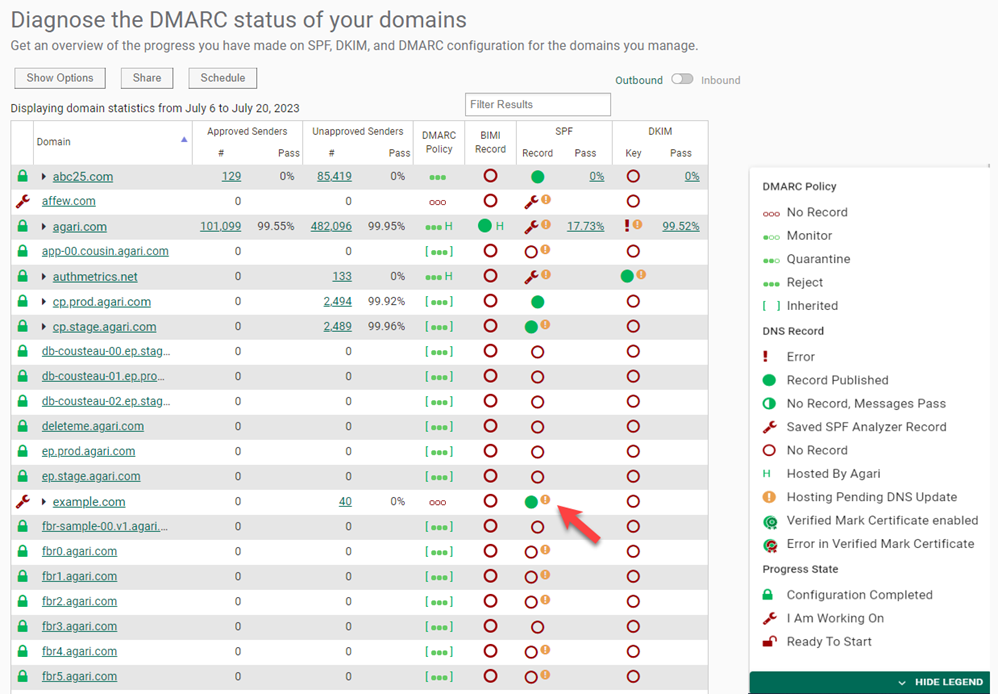Click the empty BIMI record circle for example.com
Viewport: 998px width, 694px height.
click(490, 501)
